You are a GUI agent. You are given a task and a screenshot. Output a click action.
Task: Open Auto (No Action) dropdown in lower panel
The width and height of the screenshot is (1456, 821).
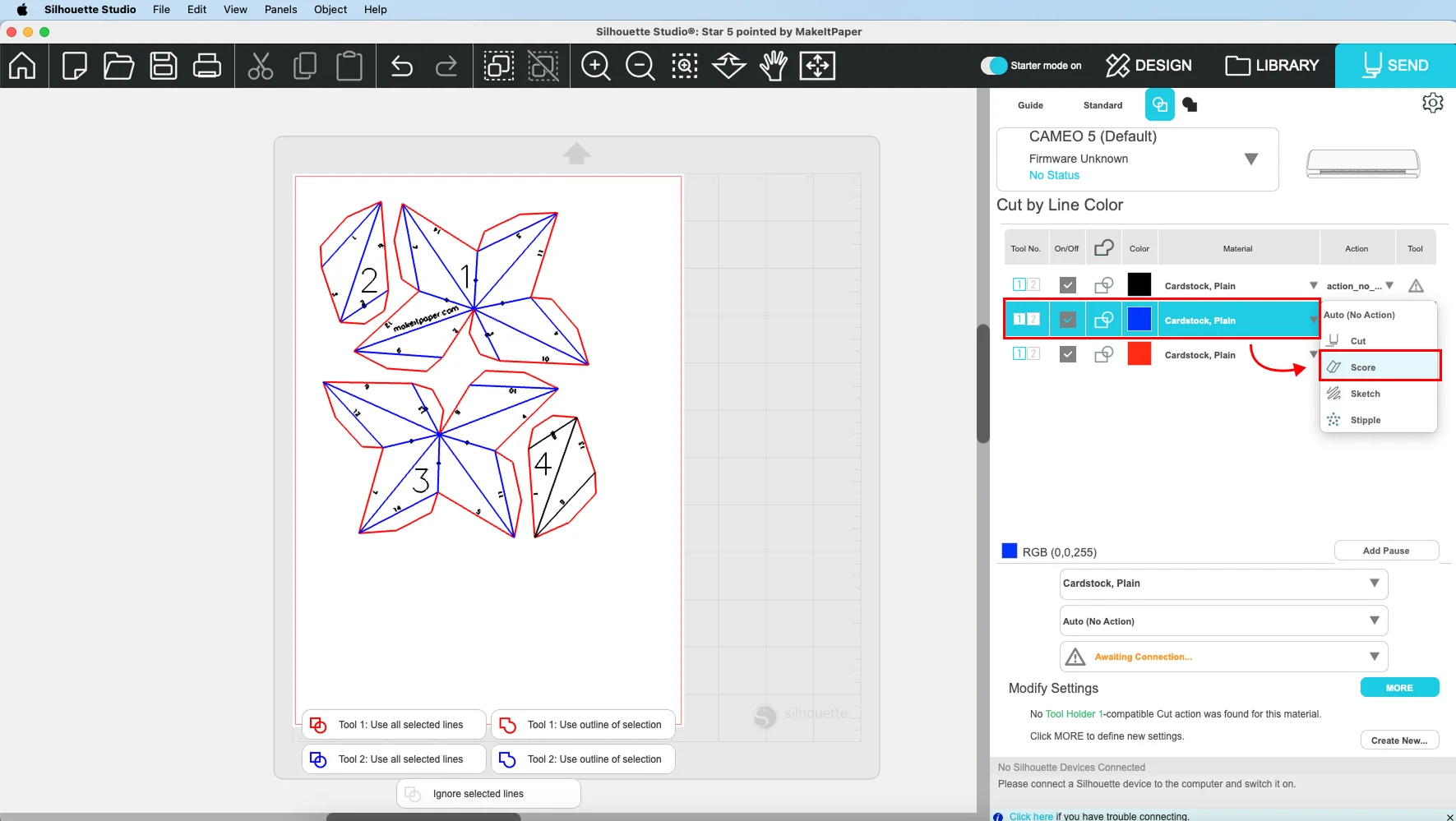point(1223,621)
